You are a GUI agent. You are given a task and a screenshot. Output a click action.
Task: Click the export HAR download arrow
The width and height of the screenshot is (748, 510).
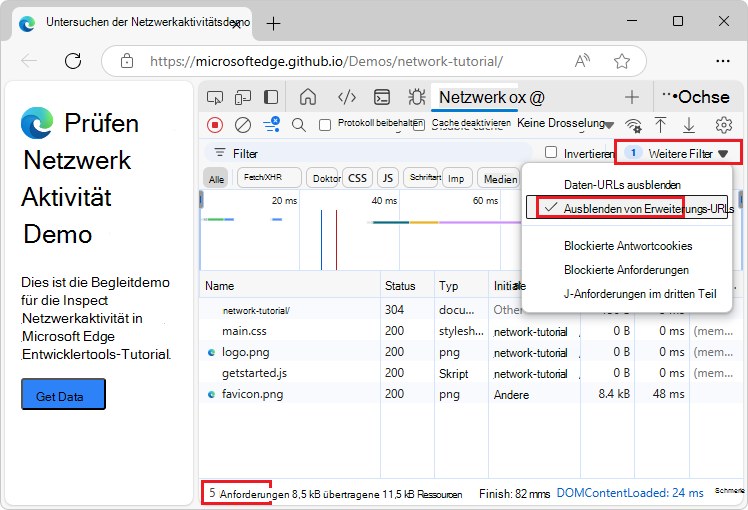pos(689,125)
